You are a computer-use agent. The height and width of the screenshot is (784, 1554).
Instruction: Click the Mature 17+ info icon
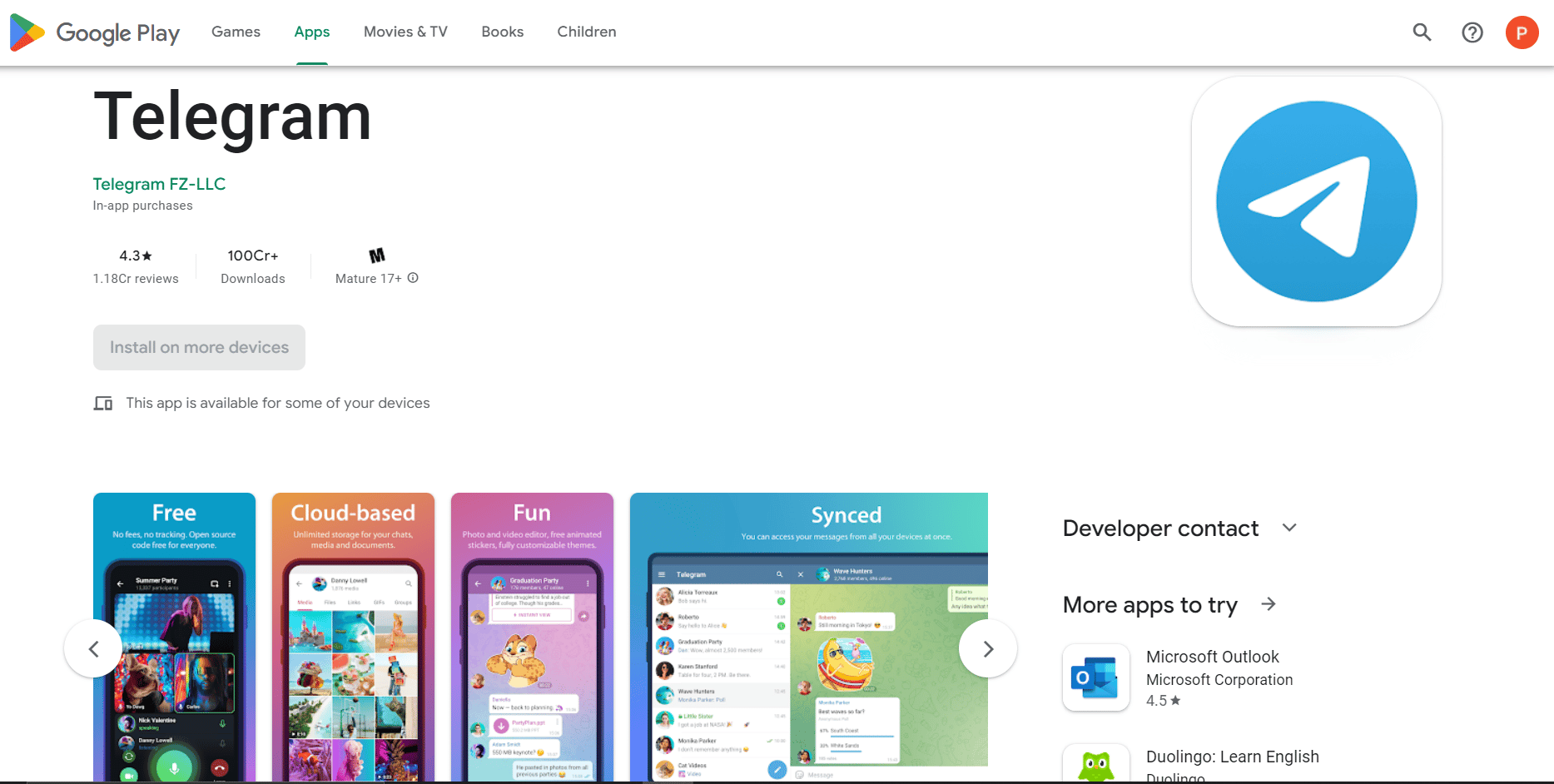pos(413,278)
